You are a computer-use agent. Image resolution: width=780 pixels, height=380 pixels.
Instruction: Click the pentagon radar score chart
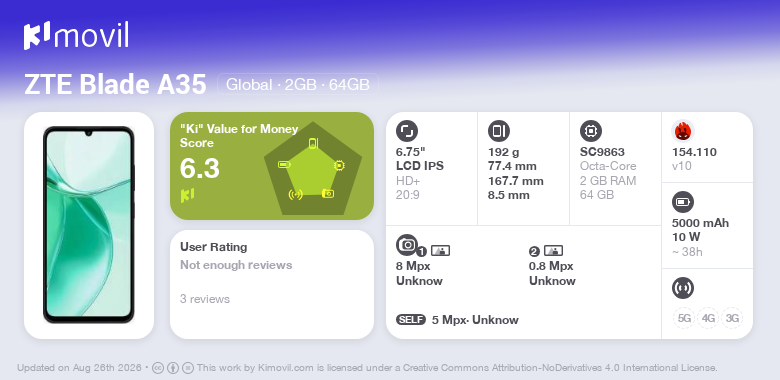[x=312, y=169]
